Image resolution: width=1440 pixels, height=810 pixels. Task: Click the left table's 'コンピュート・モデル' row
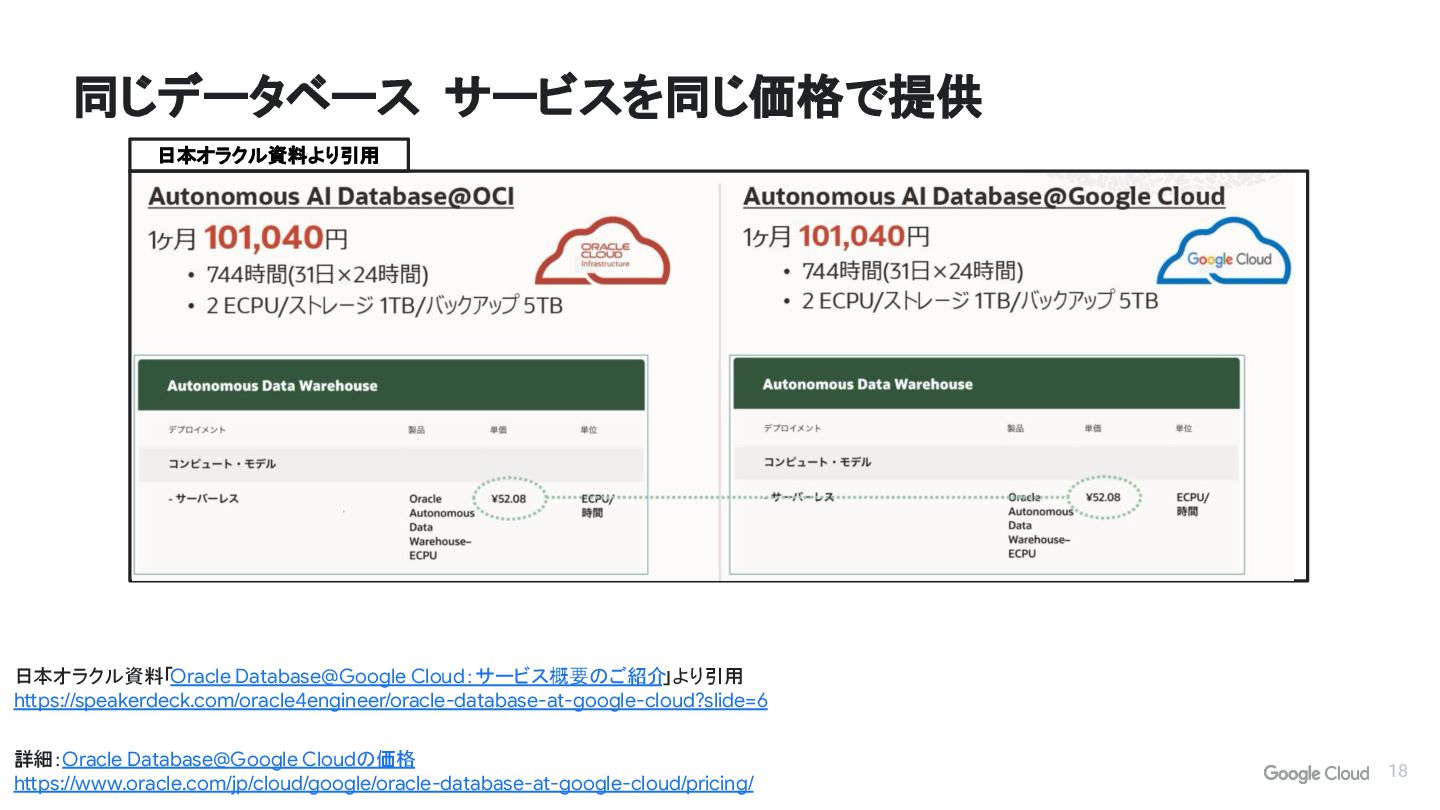(x=391, y=464)
